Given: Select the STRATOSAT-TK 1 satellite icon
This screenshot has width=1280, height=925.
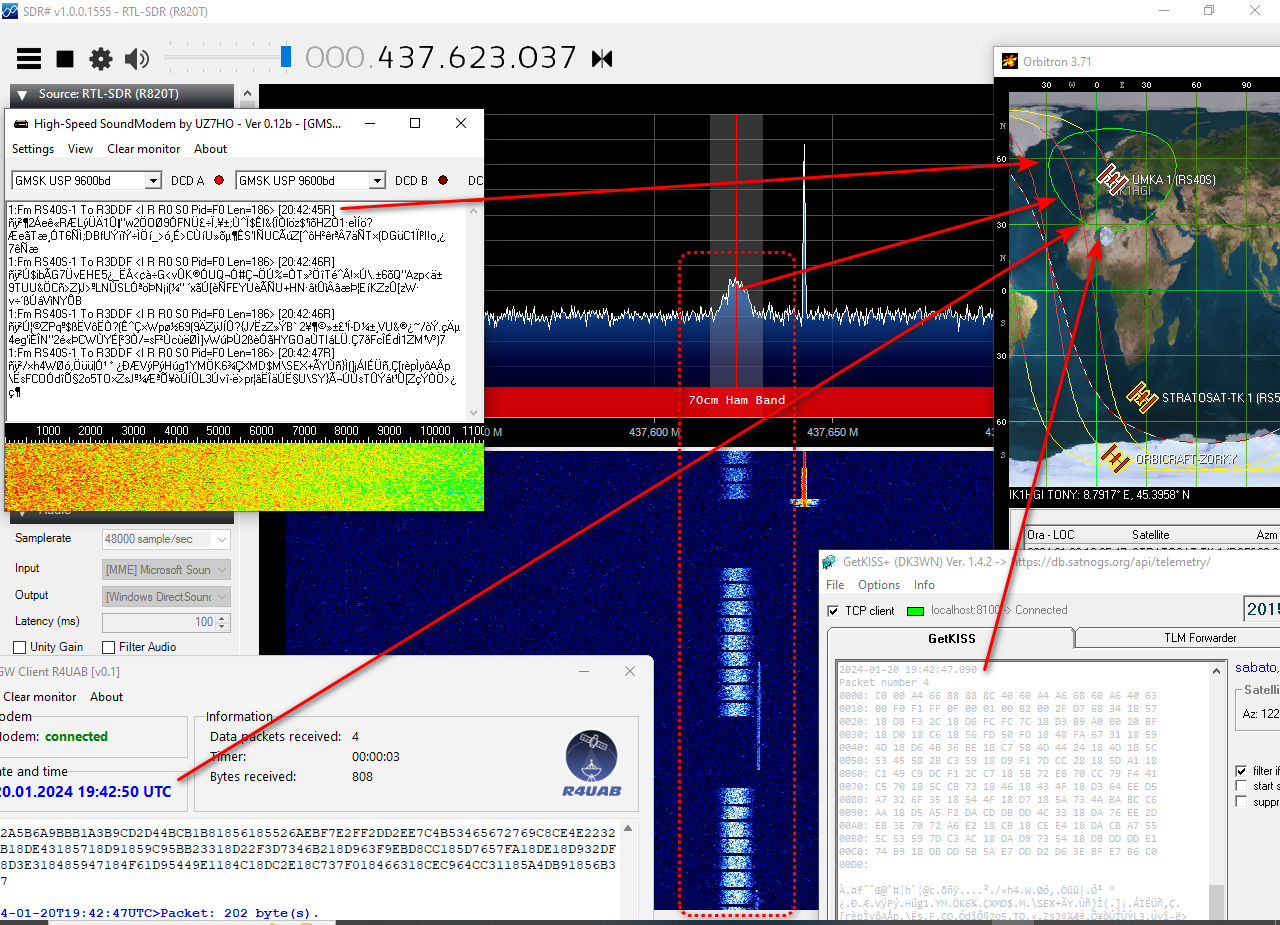Looking at the screenshot, I should 1142,397.
